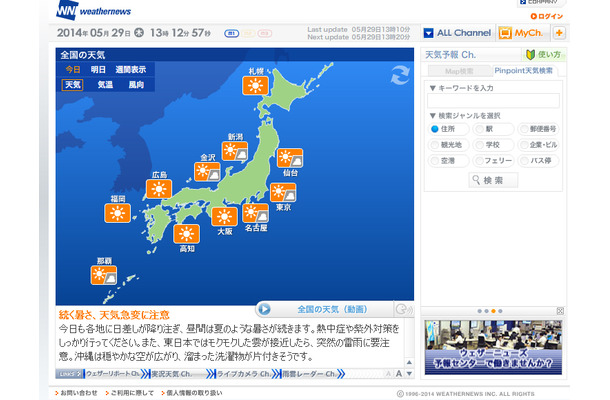610x400 pixels.
Task: Click the Sendai weather icon
Action: click(290, 158)
